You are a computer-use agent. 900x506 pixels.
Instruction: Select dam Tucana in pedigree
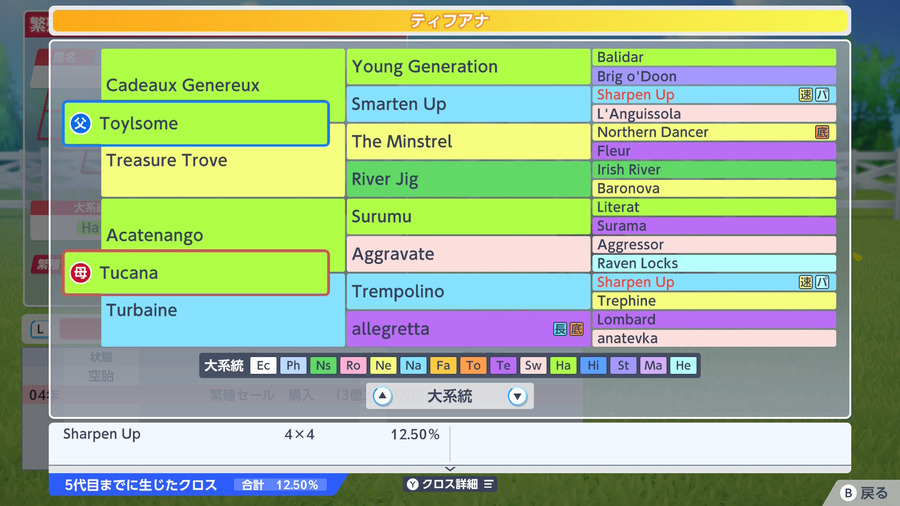pyautogui.click(x=196, y=273)
